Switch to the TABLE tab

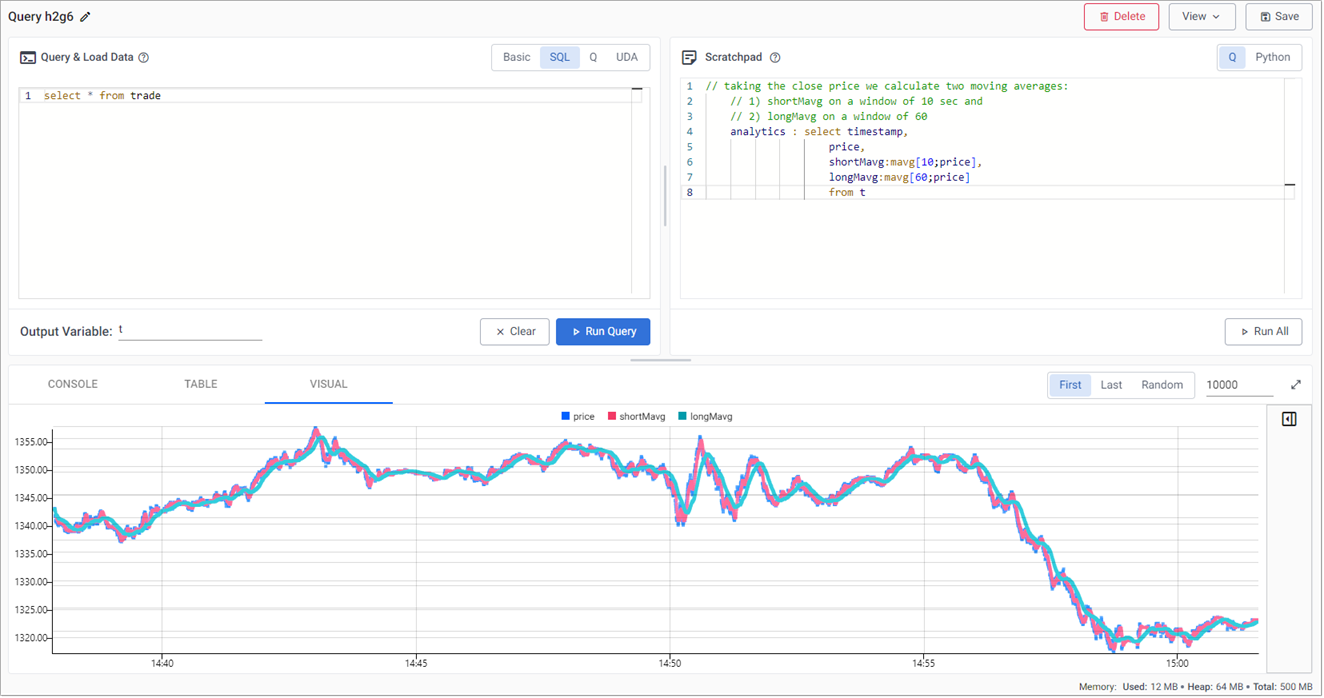[x=200, y=383]
